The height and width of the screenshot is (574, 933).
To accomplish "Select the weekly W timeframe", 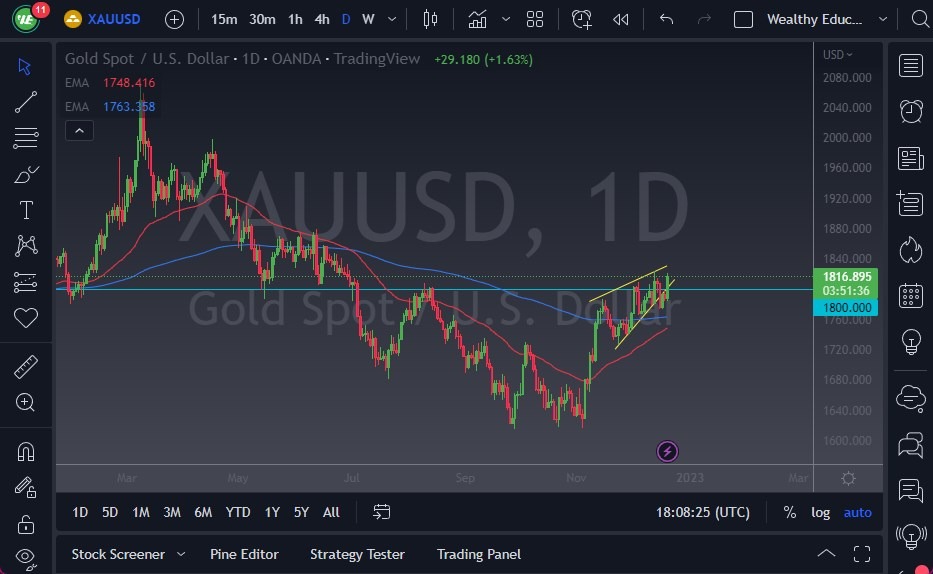I will 368,20.
